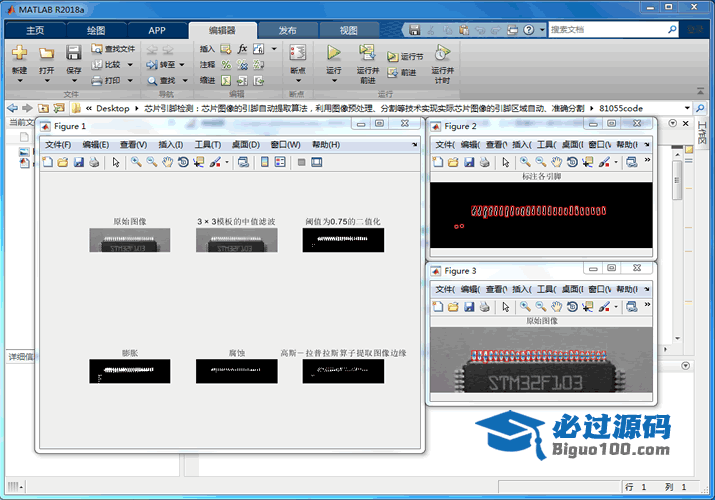Click the 膨胀 (dilation) subplot image in Figure 1

[130, 371]
